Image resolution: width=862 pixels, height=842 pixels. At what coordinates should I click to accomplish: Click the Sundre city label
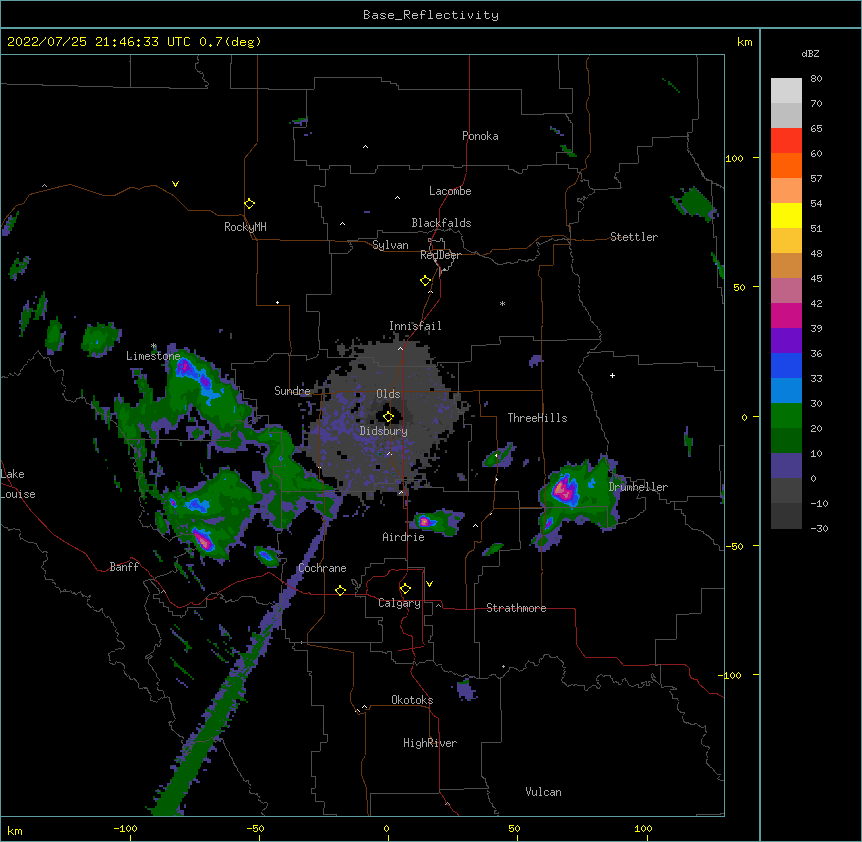[x=292, y=391]
